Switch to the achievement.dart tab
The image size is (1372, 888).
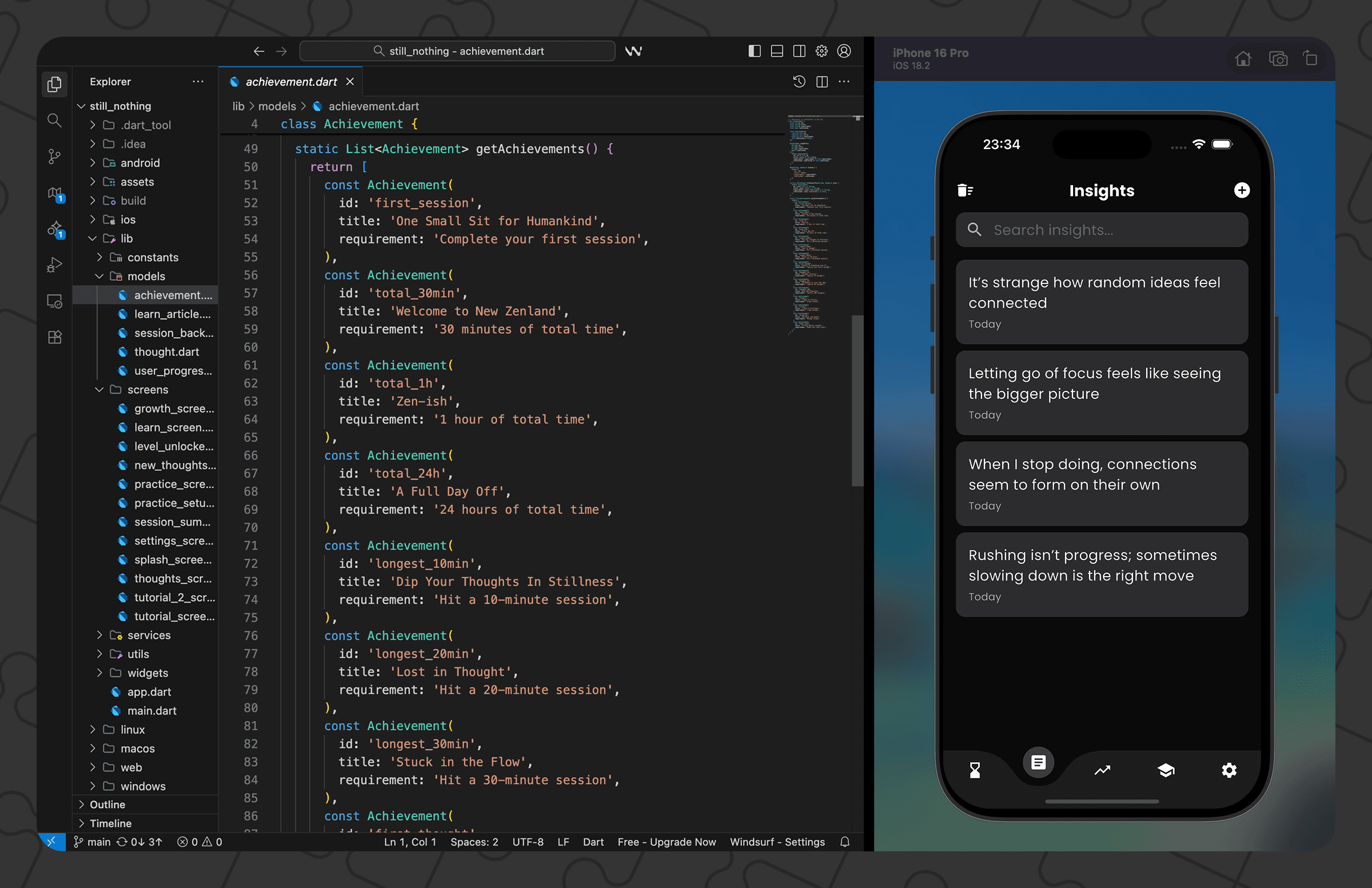[x=290, y=81]
